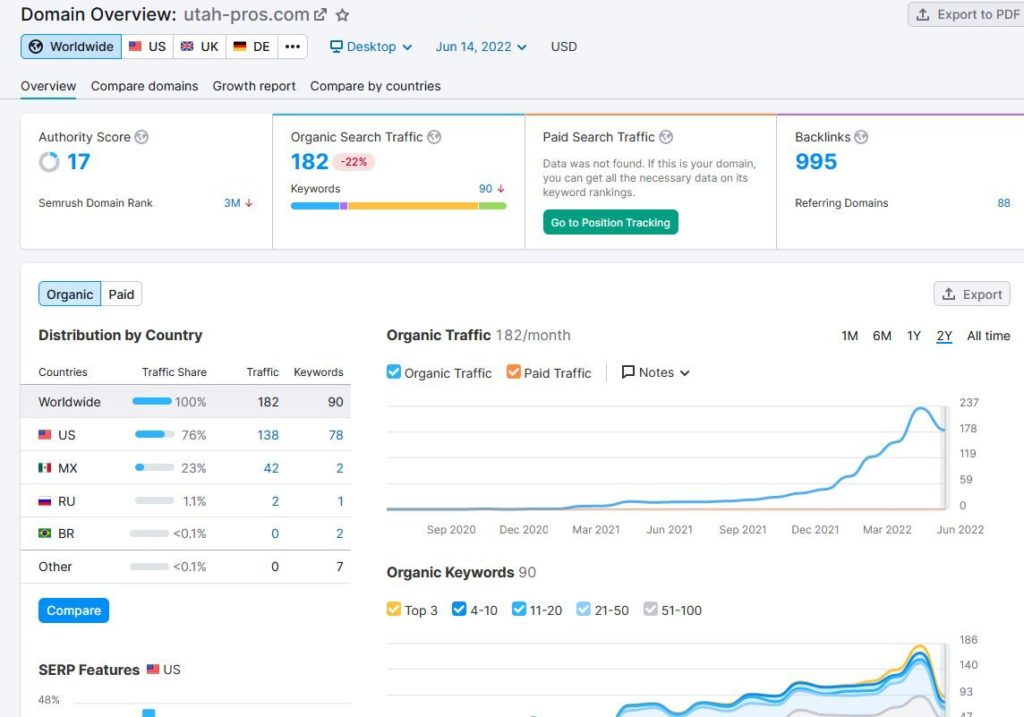Uncheck the 11-20 keywords checkbox
This screenshot has height=717, width=1024.
pyautogui.click(x=519, y=609)
